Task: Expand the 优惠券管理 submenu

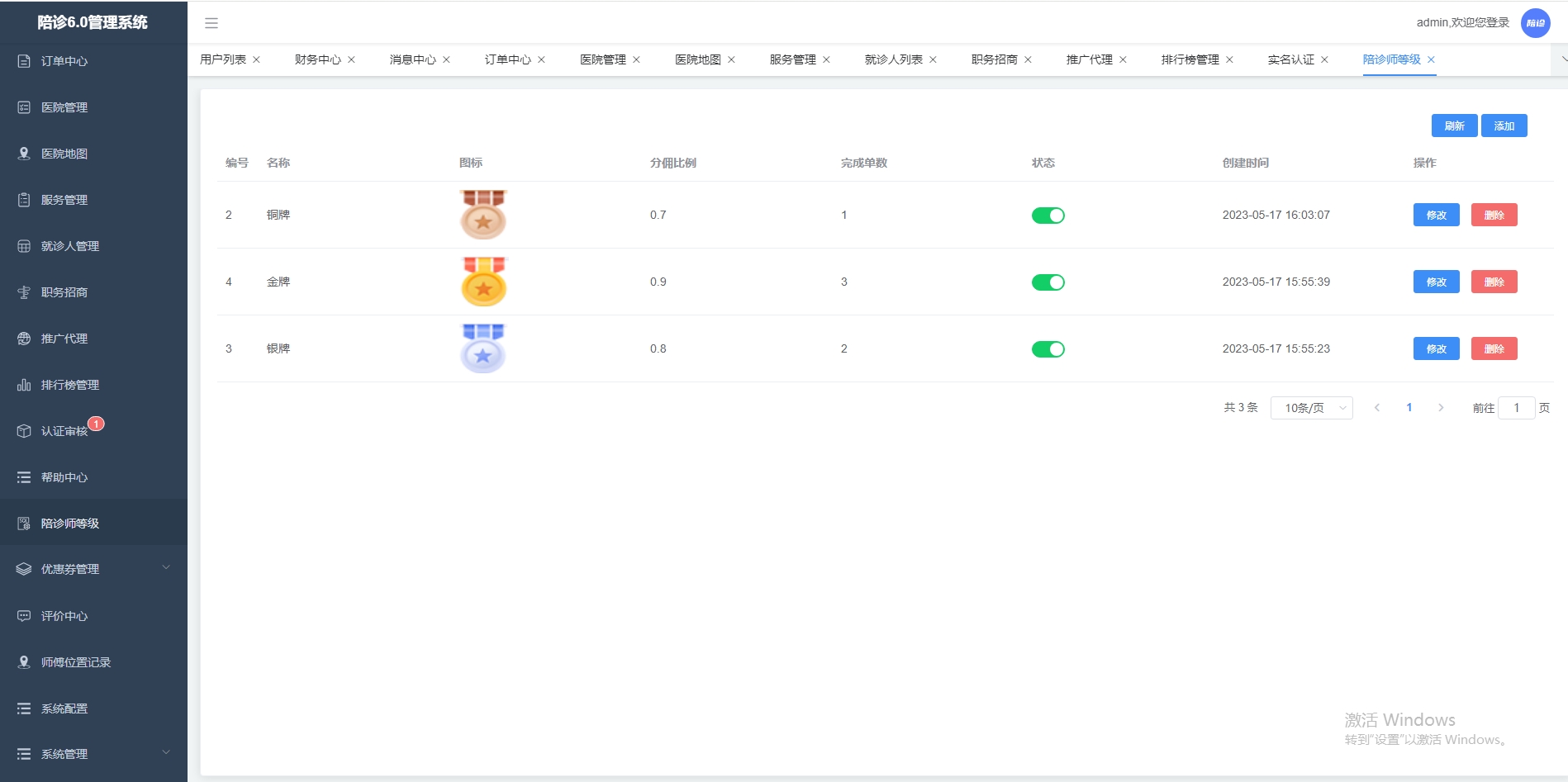Action: click(93, 569)
